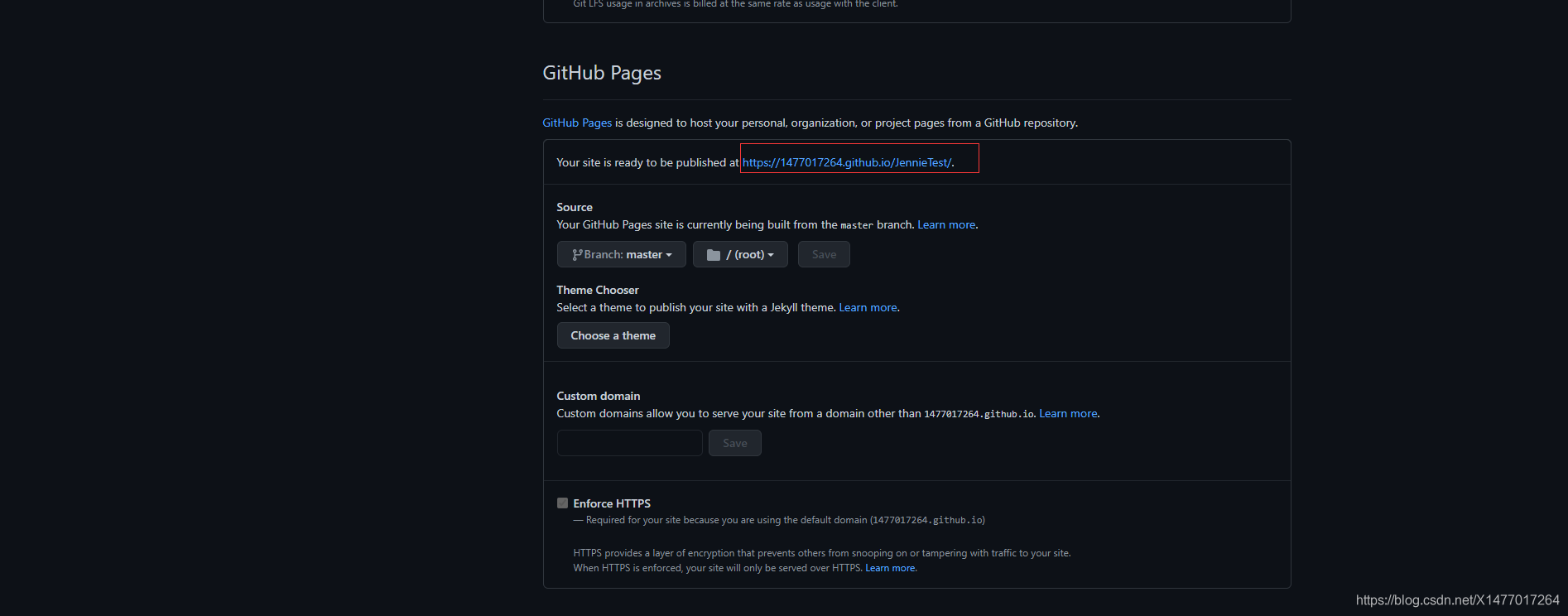Open the published site URL 1477017264.github.io/JennieTest
1568x616 pixels.
click(847, 162)
